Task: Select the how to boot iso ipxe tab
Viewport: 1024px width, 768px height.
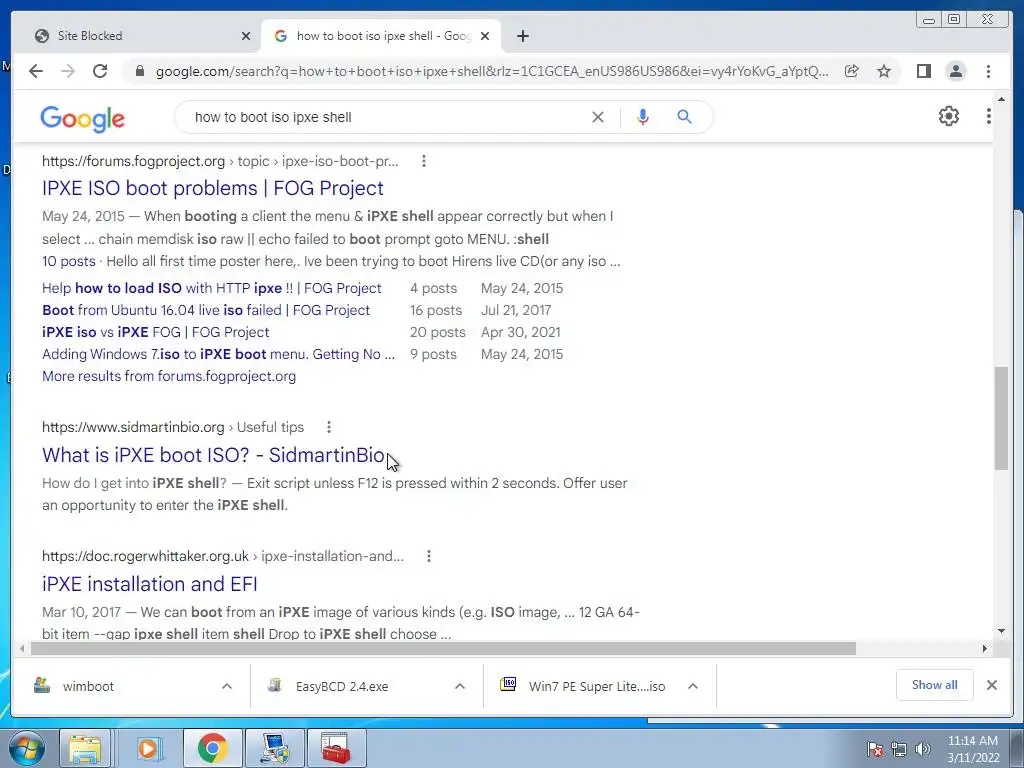Action: [381, 36]
